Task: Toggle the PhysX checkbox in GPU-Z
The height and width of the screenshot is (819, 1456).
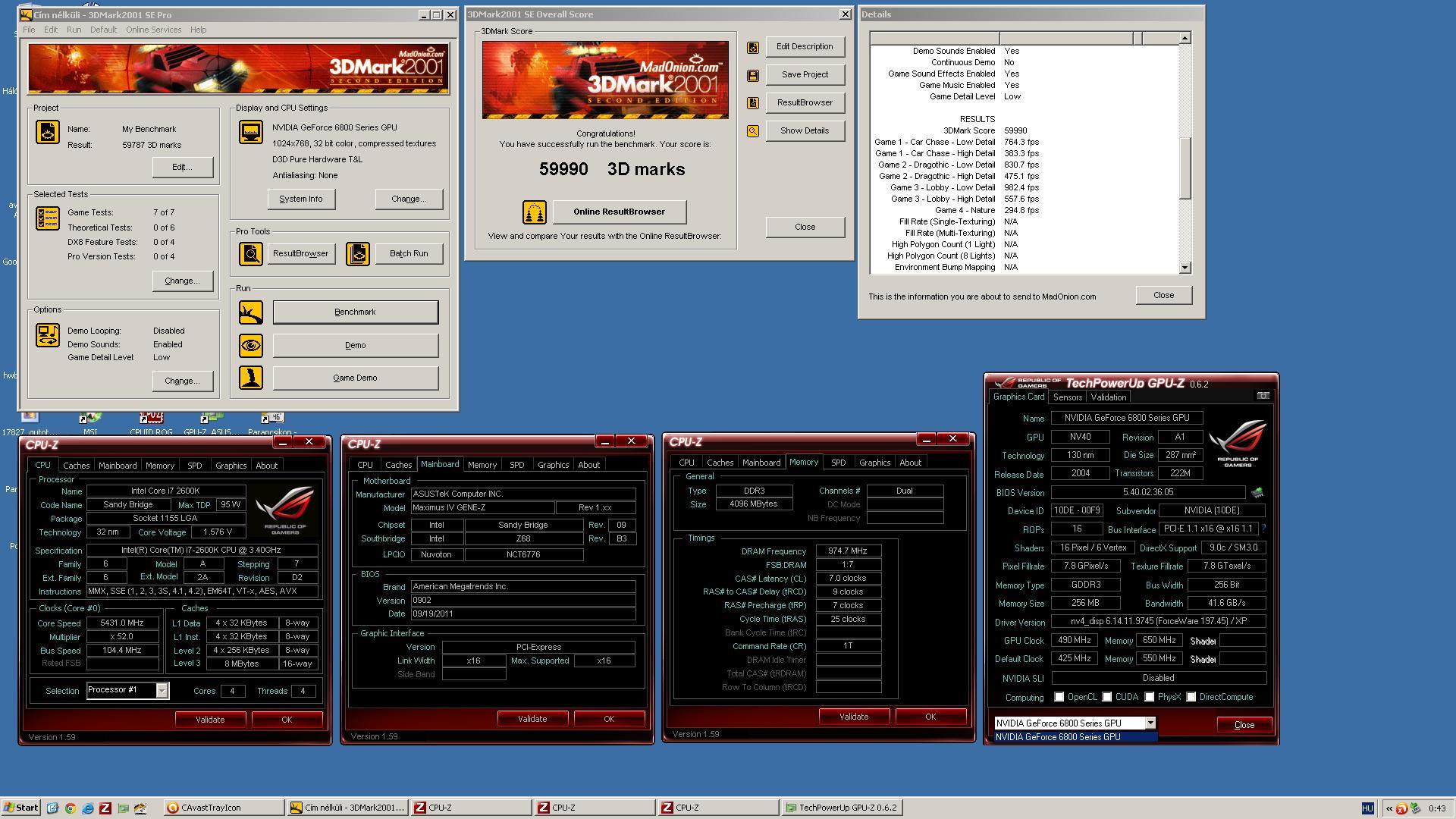Action: (1150, 697)
